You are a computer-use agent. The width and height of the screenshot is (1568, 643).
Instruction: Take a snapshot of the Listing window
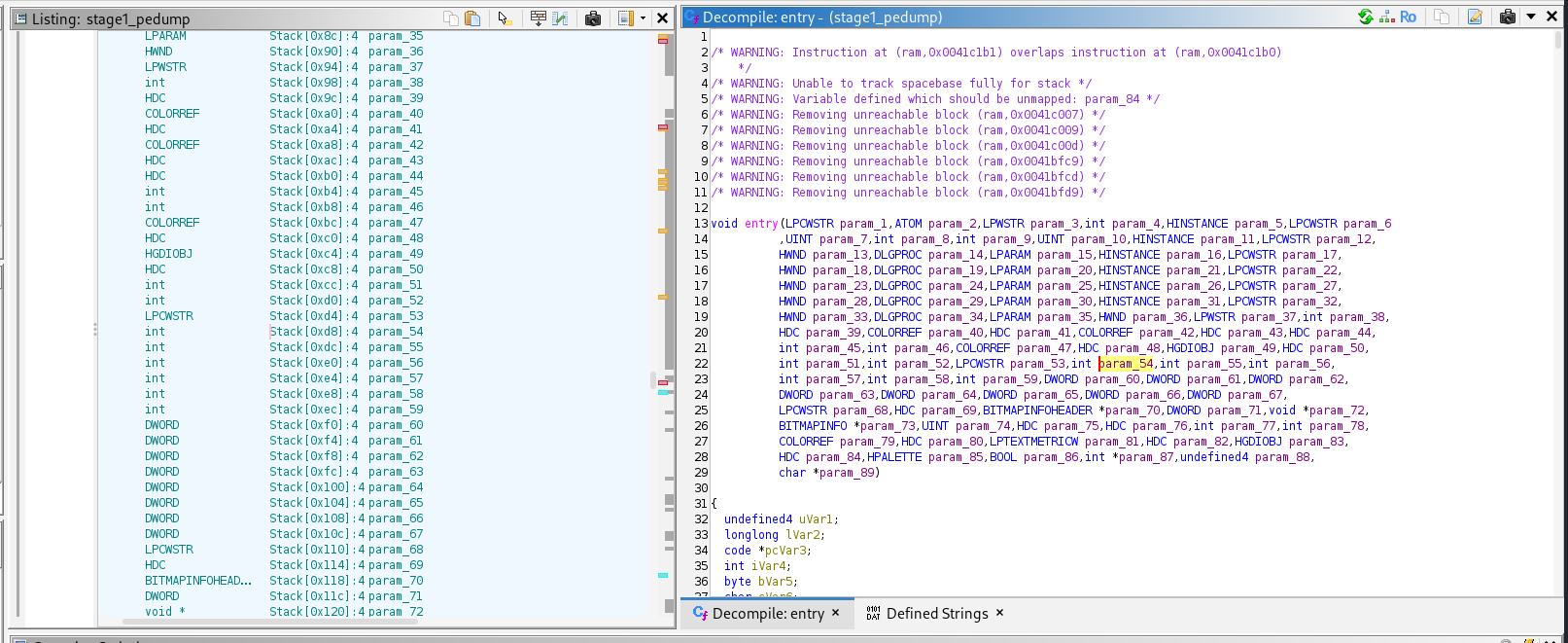click(x=593, y=18)
